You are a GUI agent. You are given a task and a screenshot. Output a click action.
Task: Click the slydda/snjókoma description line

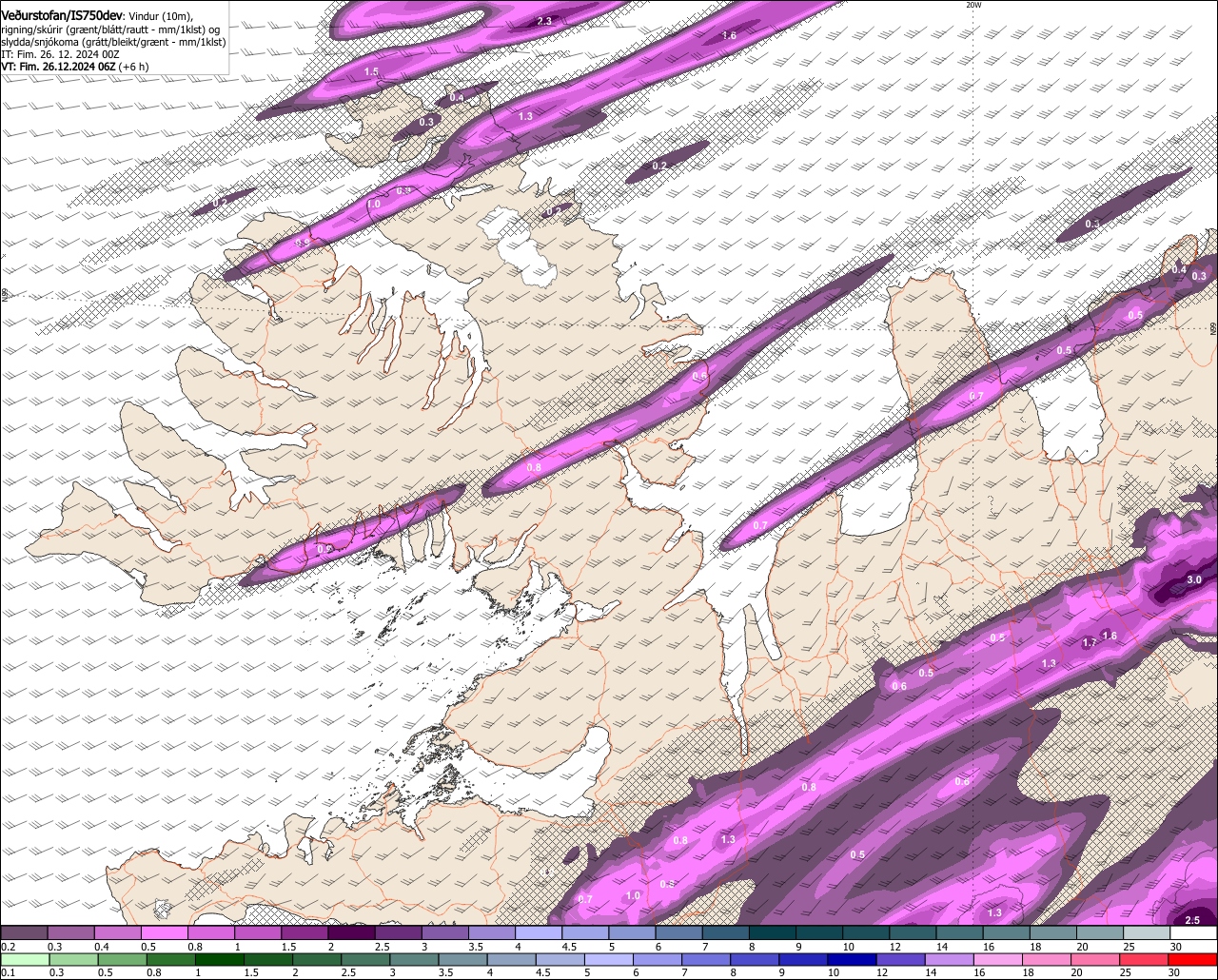tap(113, 42)
